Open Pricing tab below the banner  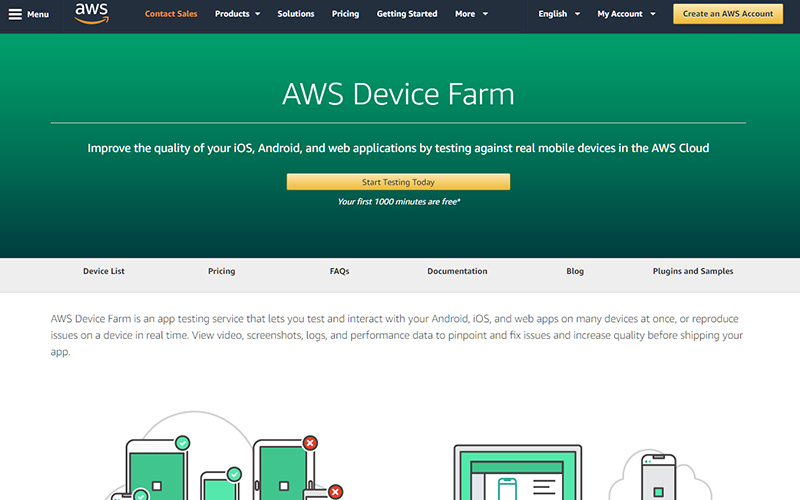click(x=221, y=271)
